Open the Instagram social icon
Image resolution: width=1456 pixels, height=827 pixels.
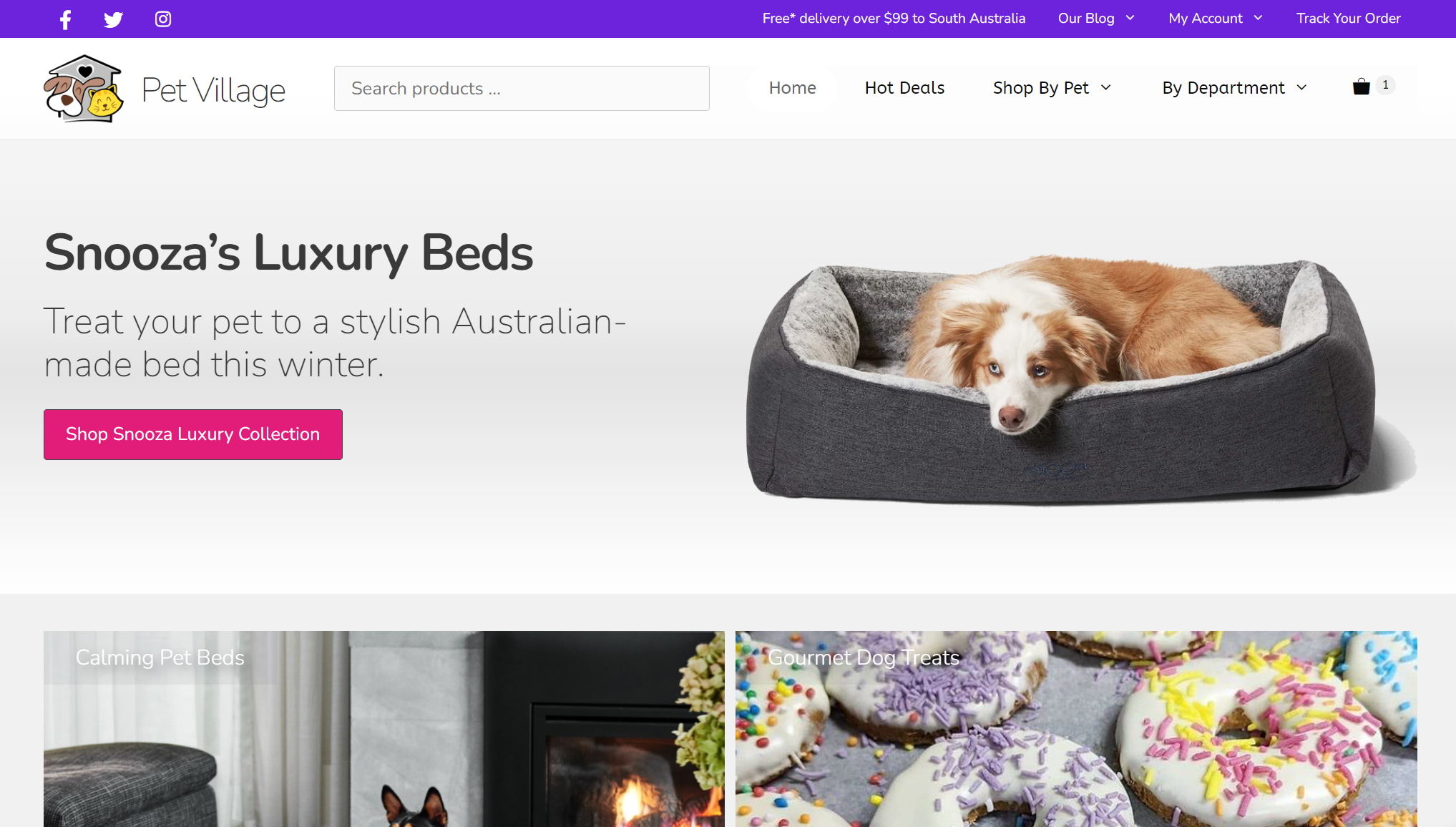163,19
